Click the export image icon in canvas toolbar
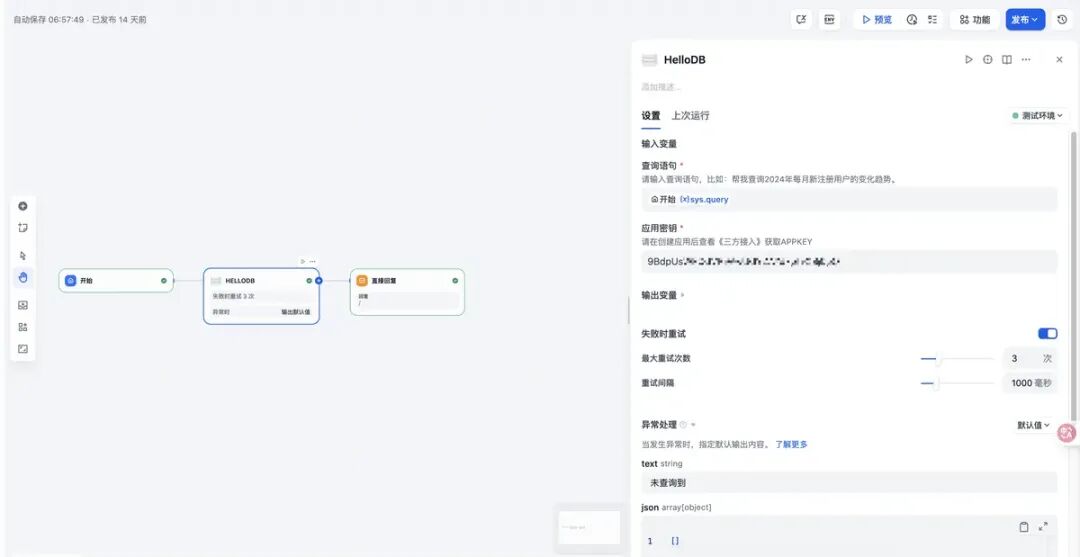1080x557 pixels. [x=23, y=305]
